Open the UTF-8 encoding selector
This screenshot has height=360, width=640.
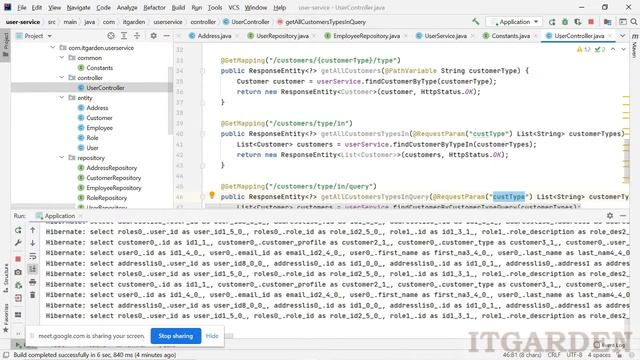tap(574, 355)
